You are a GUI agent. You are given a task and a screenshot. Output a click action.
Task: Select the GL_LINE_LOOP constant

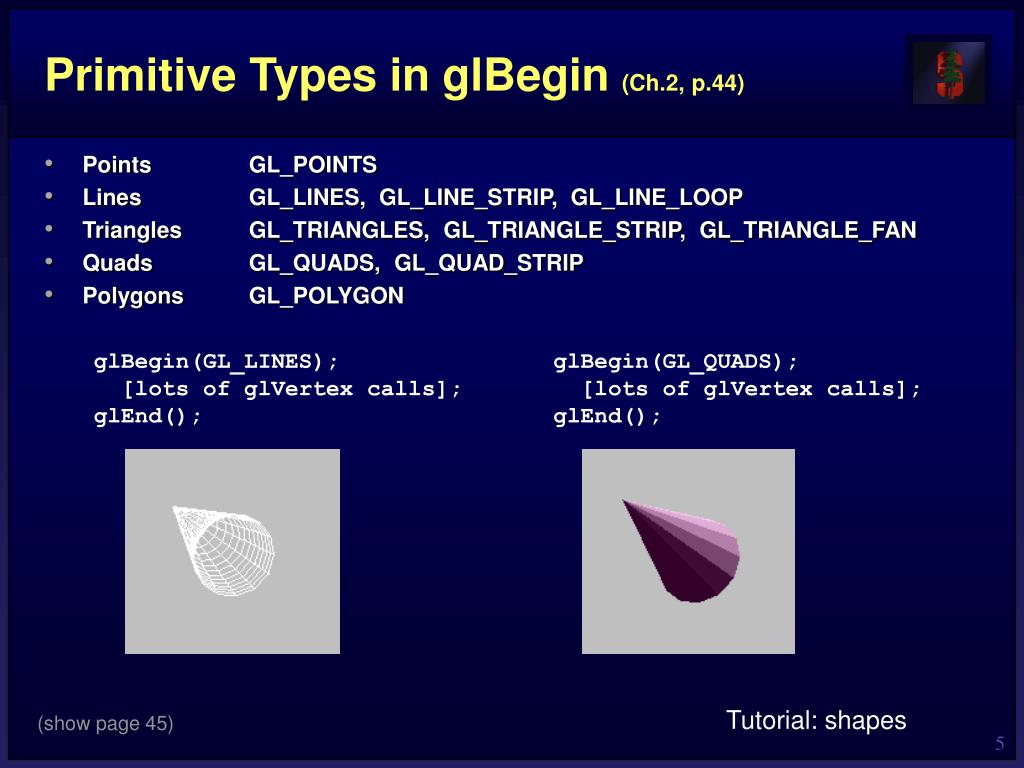pyautogui.click(x=656, y=197)
